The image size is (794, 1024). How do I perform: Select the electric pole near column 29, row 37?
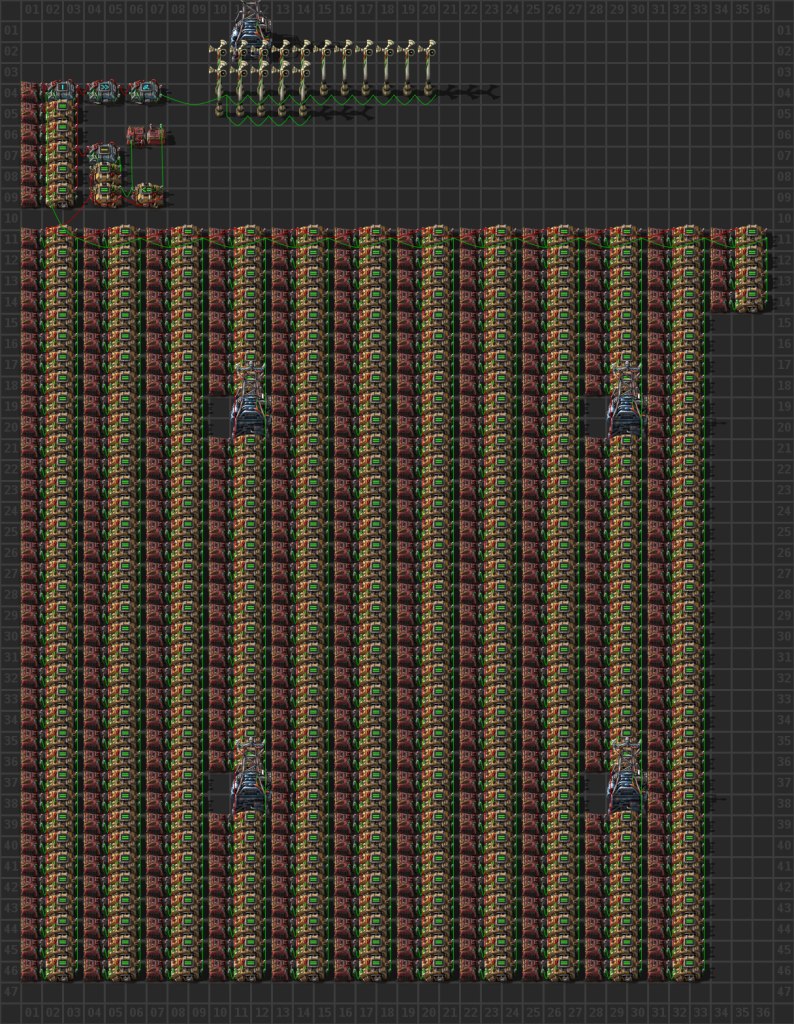point(626,776)
